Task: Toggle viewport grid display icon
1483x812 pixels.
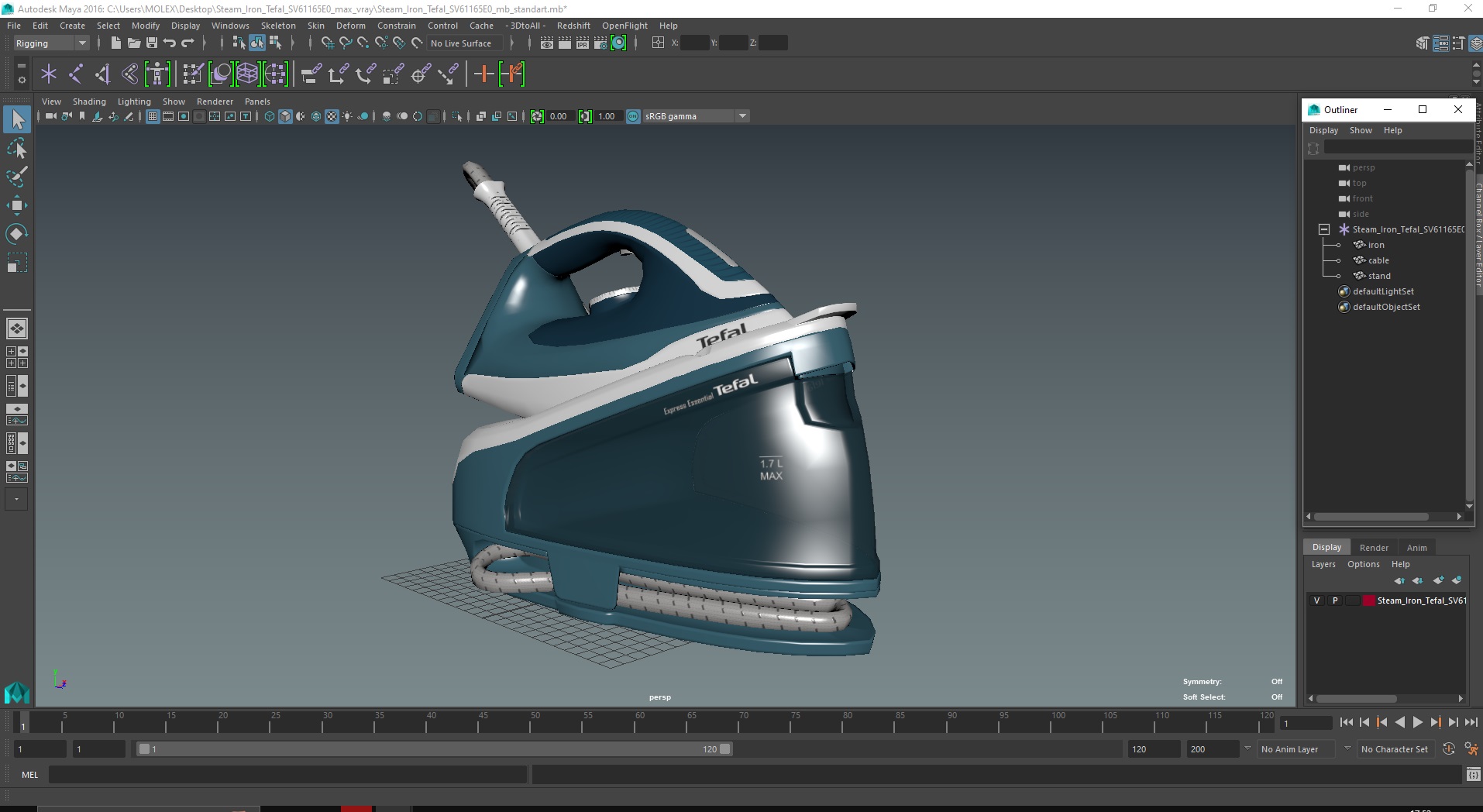Action: pyautogui.click(x=153, y=116)
